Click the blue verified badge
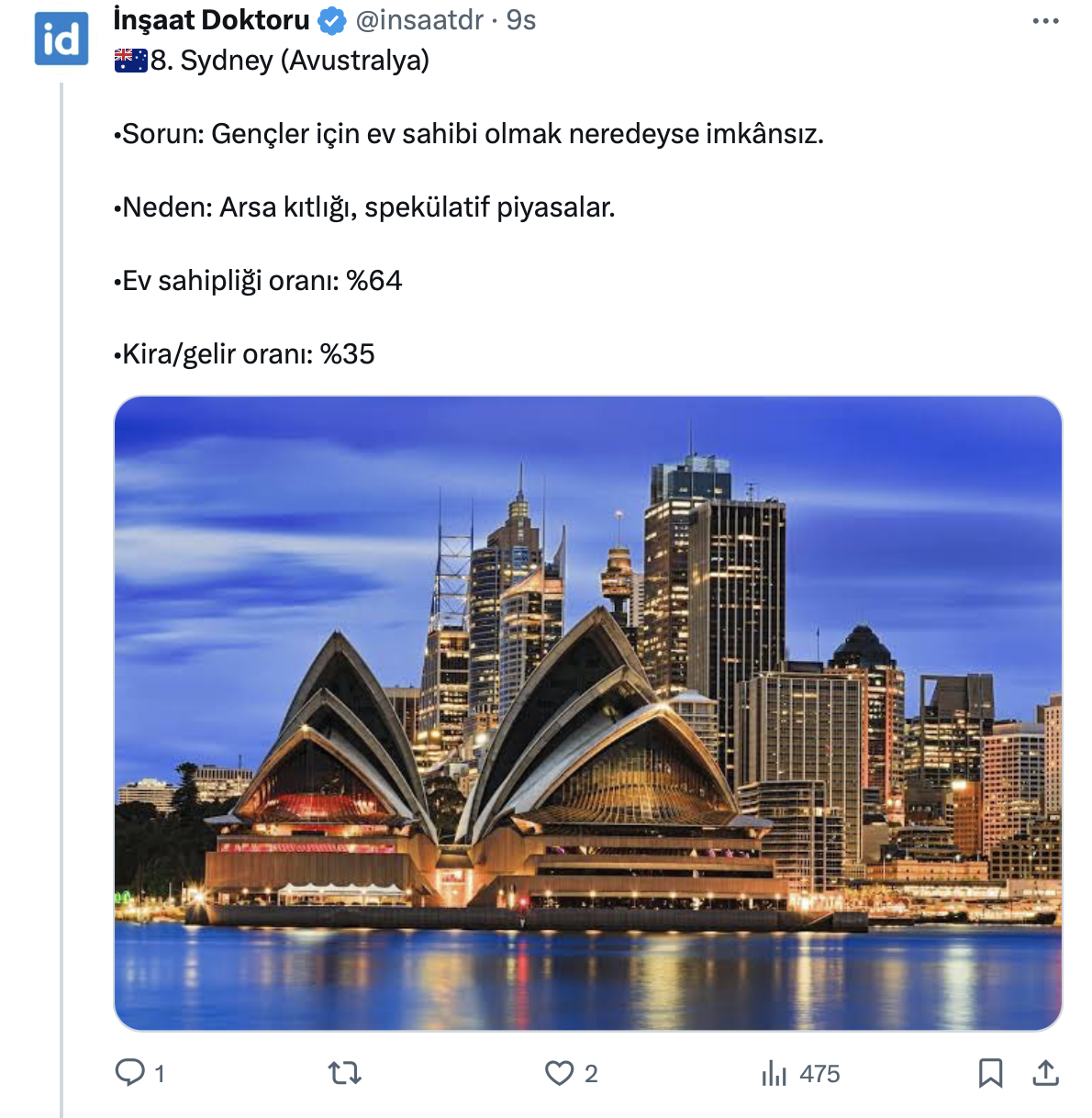1092x1118 pixels. [x=331, y=20]
